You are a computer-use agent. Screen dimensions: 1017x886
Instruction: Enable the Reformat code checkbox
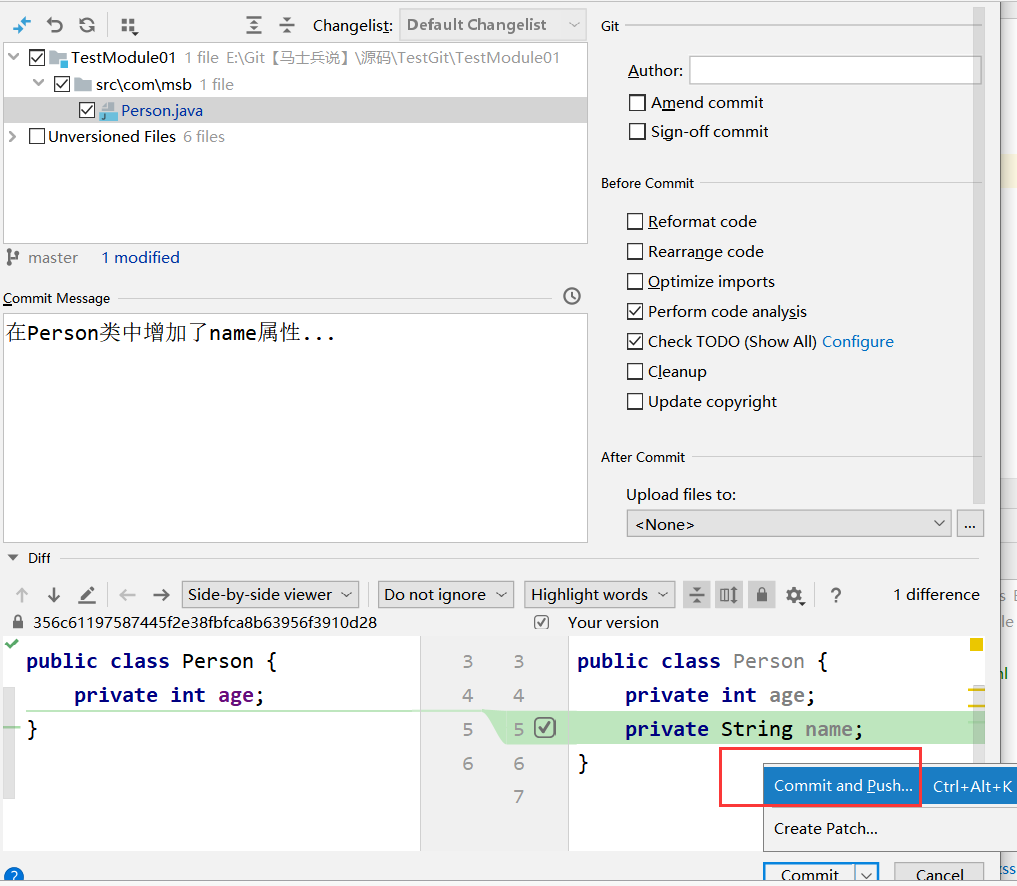[635, 221]
